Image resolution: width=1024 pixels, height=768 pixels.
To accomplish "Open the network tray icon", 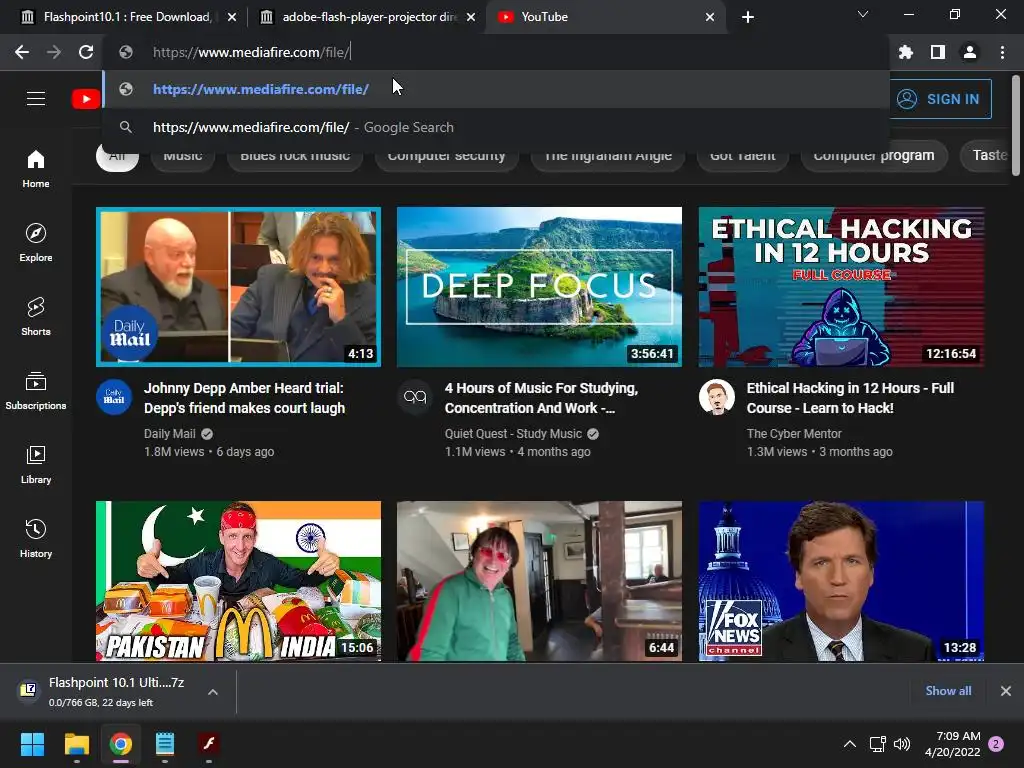I will click(877, 744).
